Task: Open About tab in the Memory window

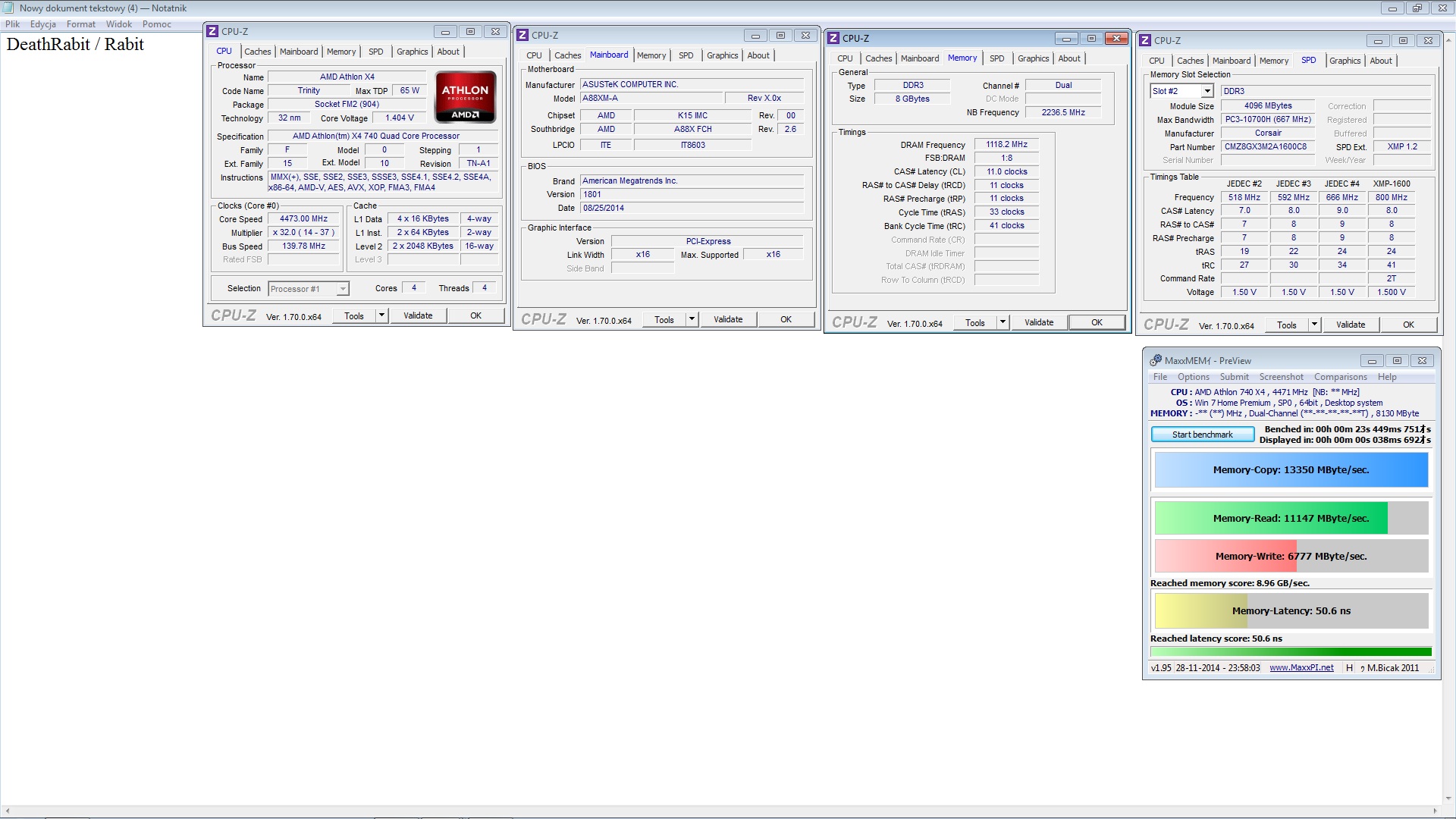Action: (1069, 58)
